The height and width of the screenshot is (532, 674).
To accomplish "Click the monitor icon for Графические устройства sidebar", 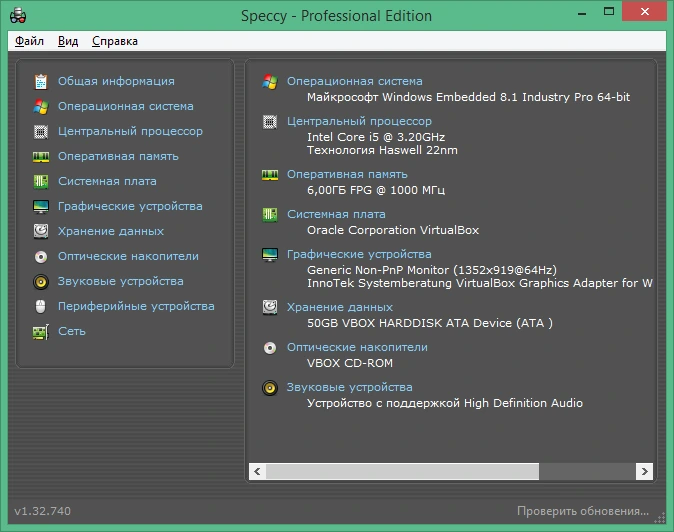I will [41, 207].
